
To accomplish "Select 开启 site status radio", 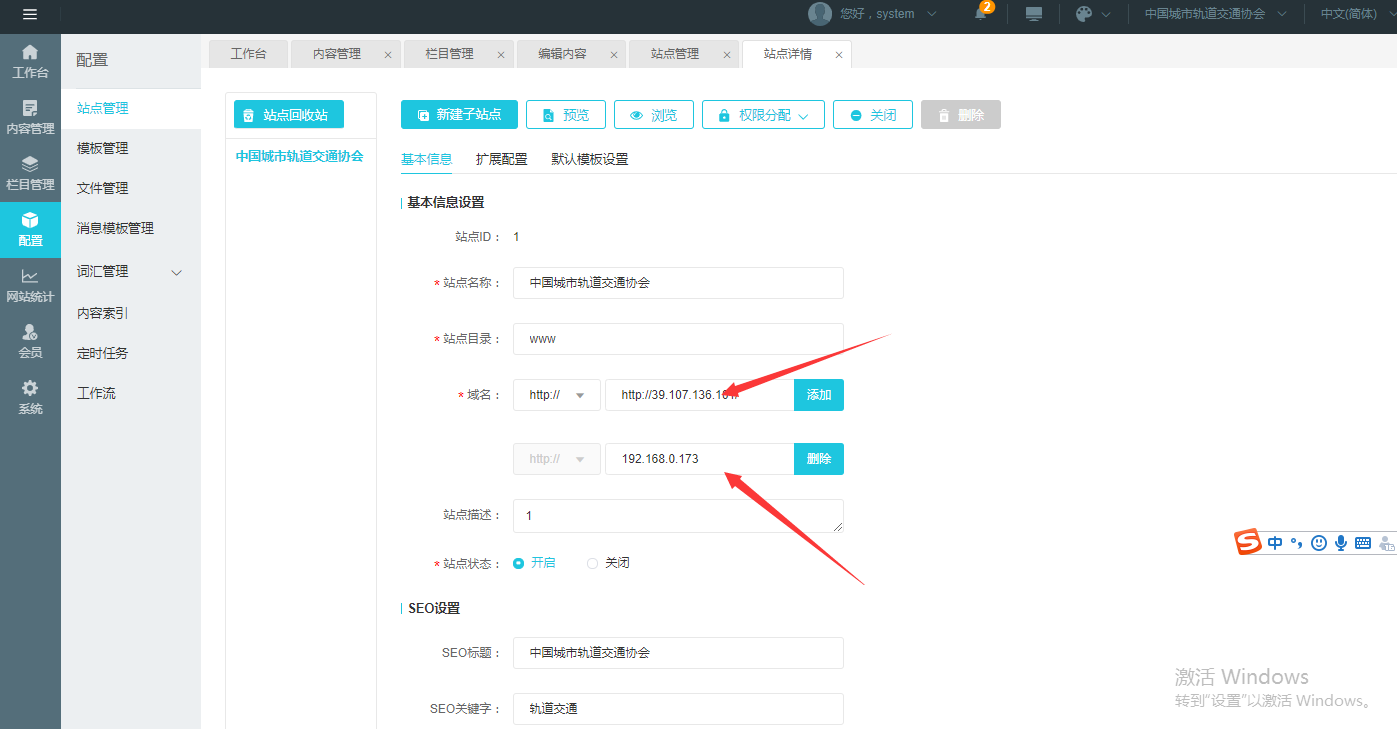I will click(x=519, y=563).
